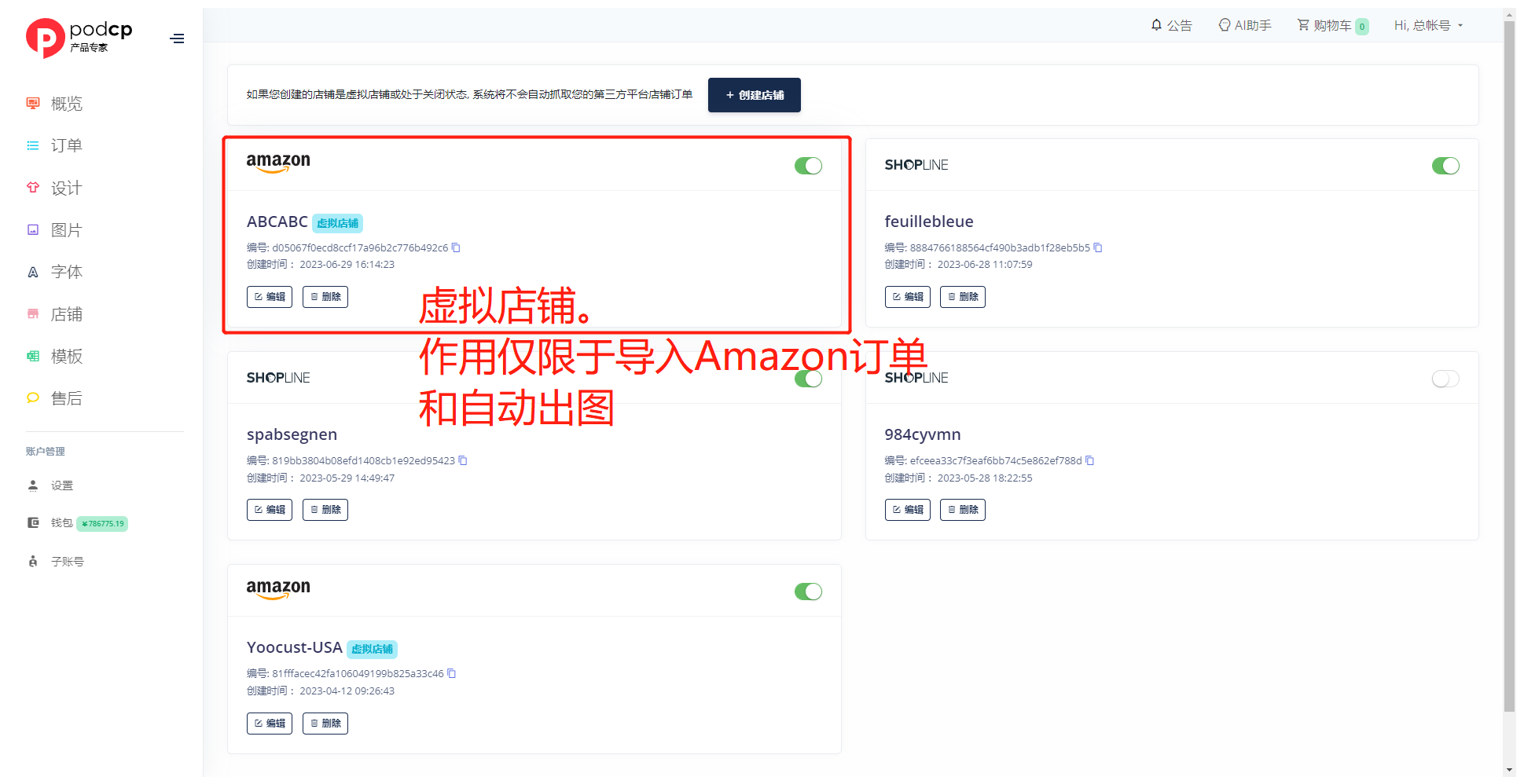Copy the 984cyvmn store ID
This screenshot has height=784, width=1524.
[x=1090, y=460]
